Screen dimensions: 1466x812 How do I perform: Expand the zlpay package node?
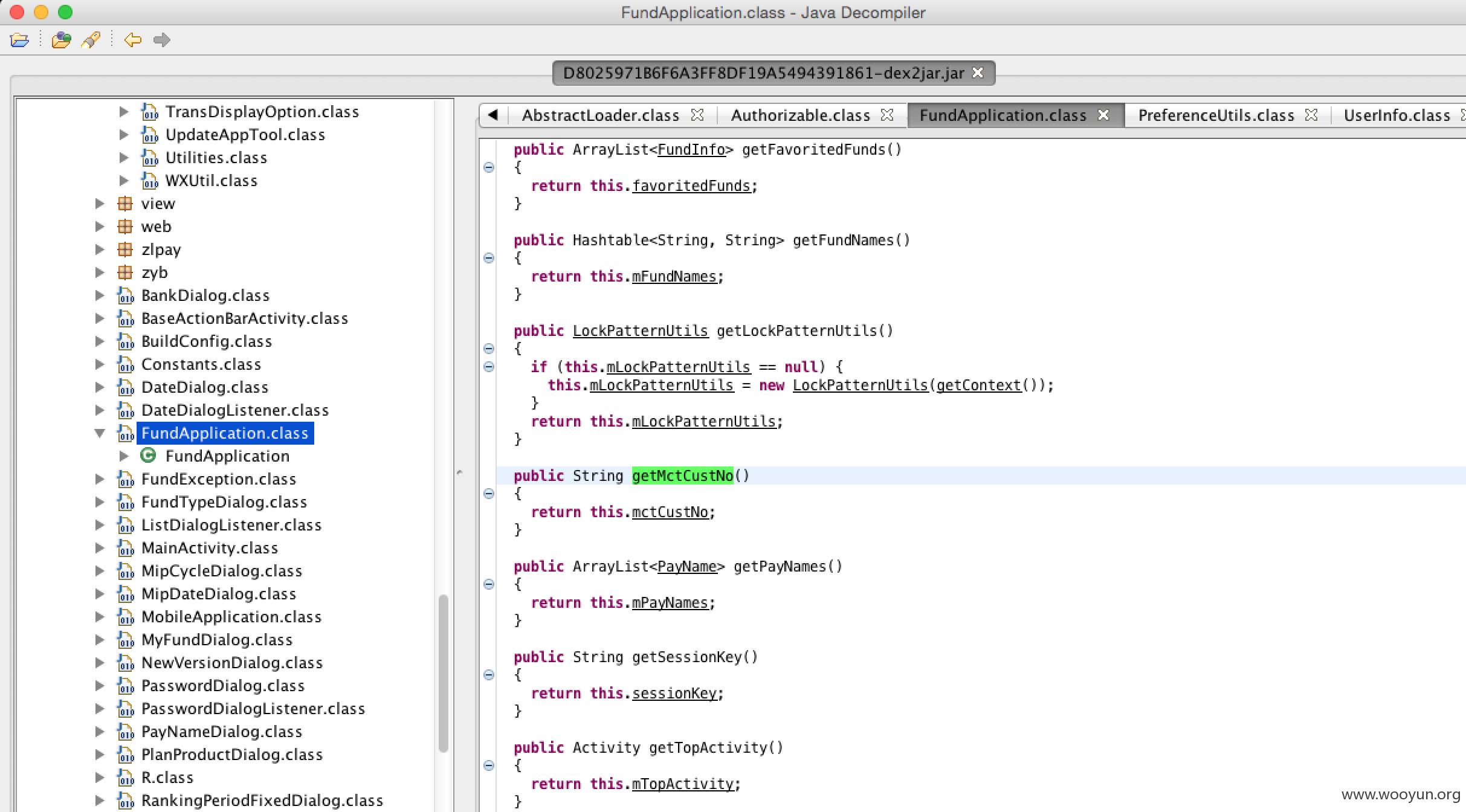pyautogui.click(x=100, y=250)
